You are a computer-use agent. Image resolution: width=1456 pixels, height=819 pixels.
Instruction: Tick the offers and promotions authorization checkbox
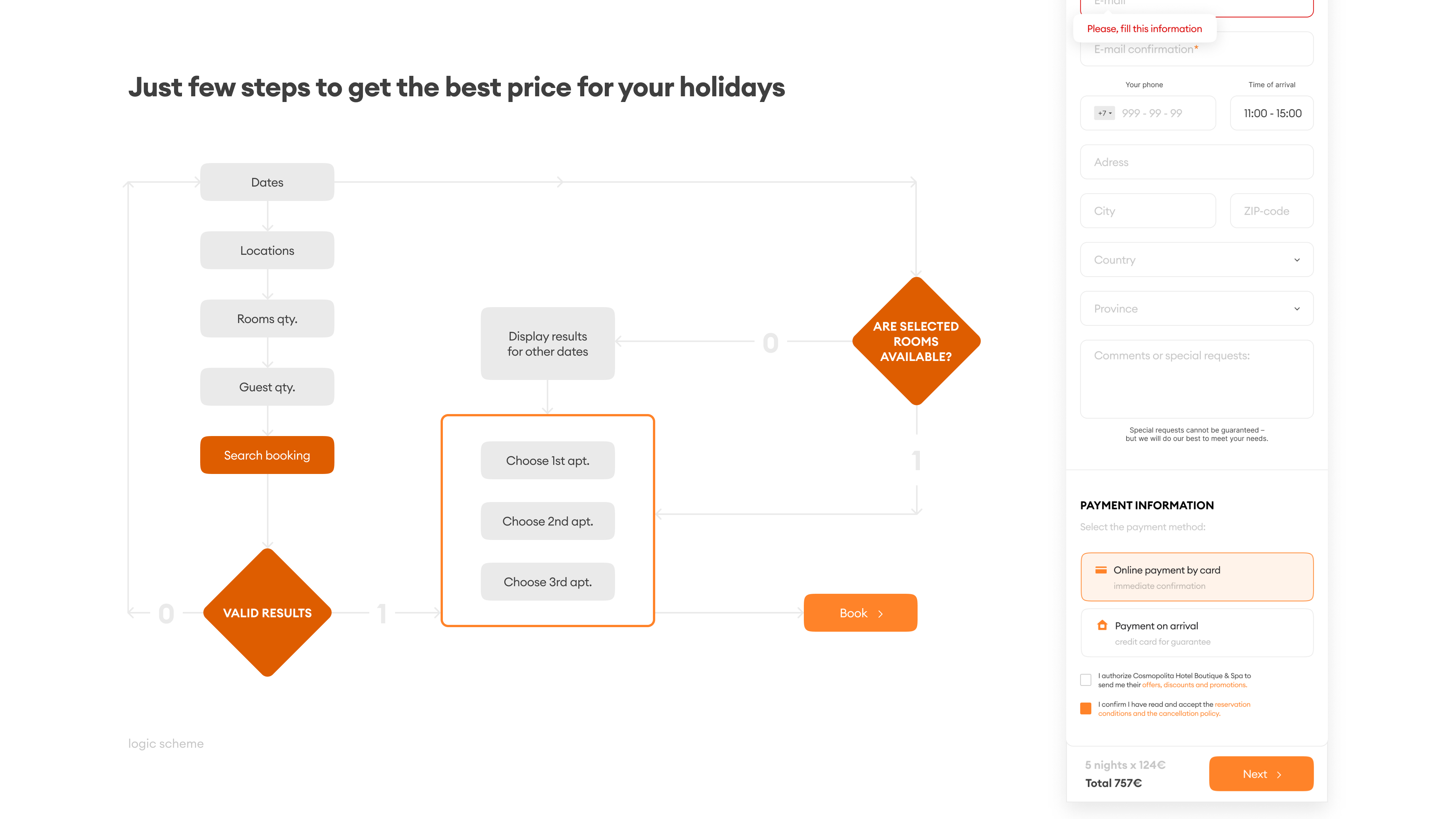pyautogui.click(x=1086, y=680)
